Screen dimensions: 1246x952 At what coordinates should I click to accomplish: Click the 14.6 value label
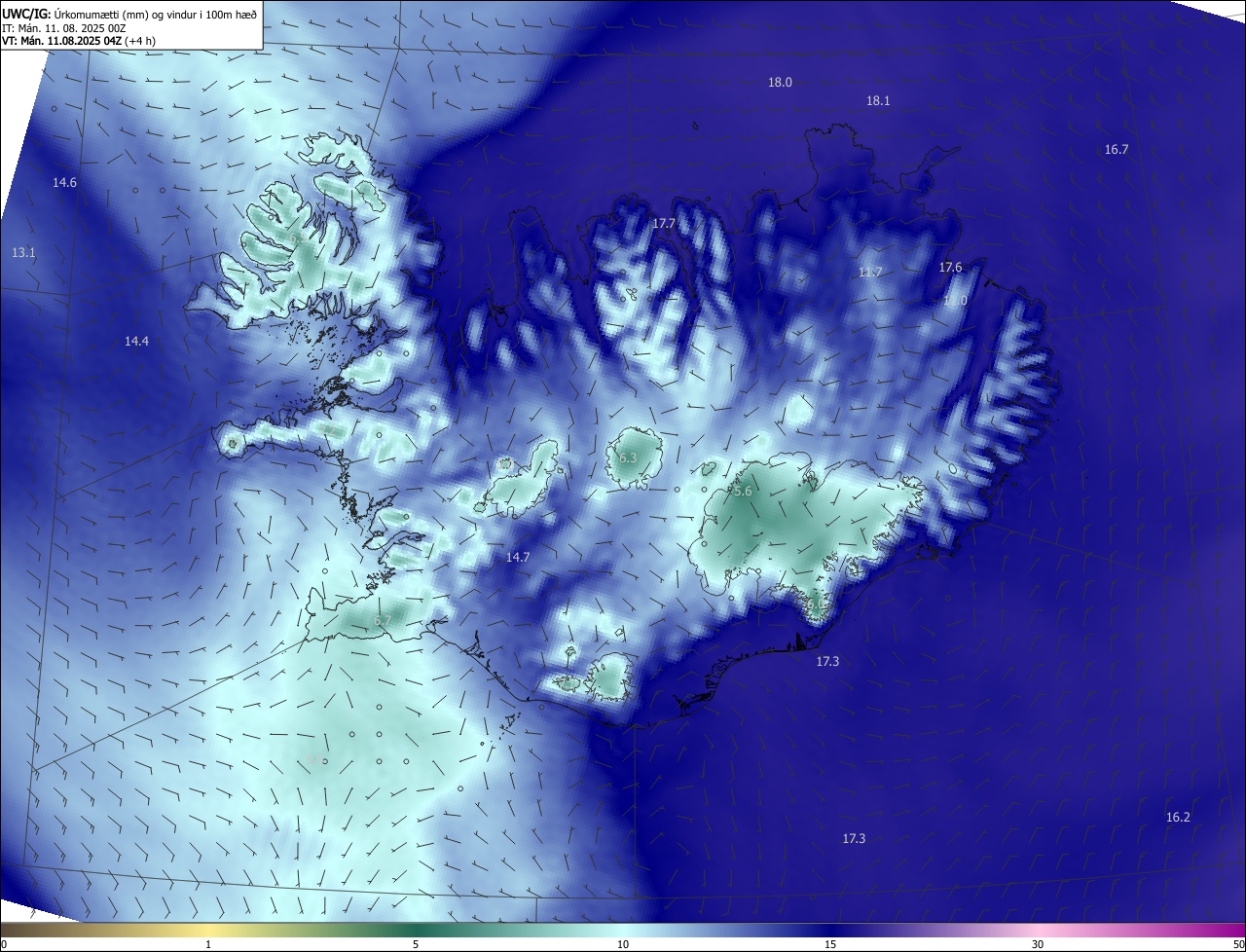pos(64,183)
